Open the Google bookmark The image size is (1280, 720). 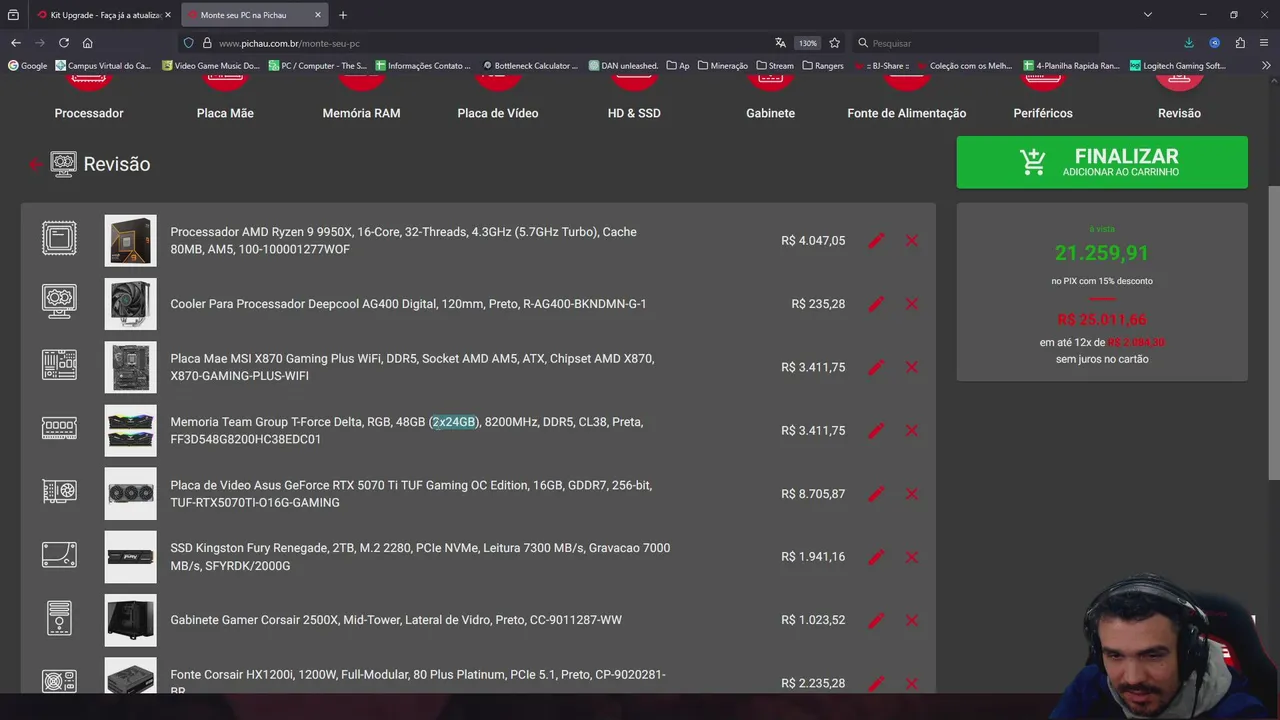[x=28, y=66]
